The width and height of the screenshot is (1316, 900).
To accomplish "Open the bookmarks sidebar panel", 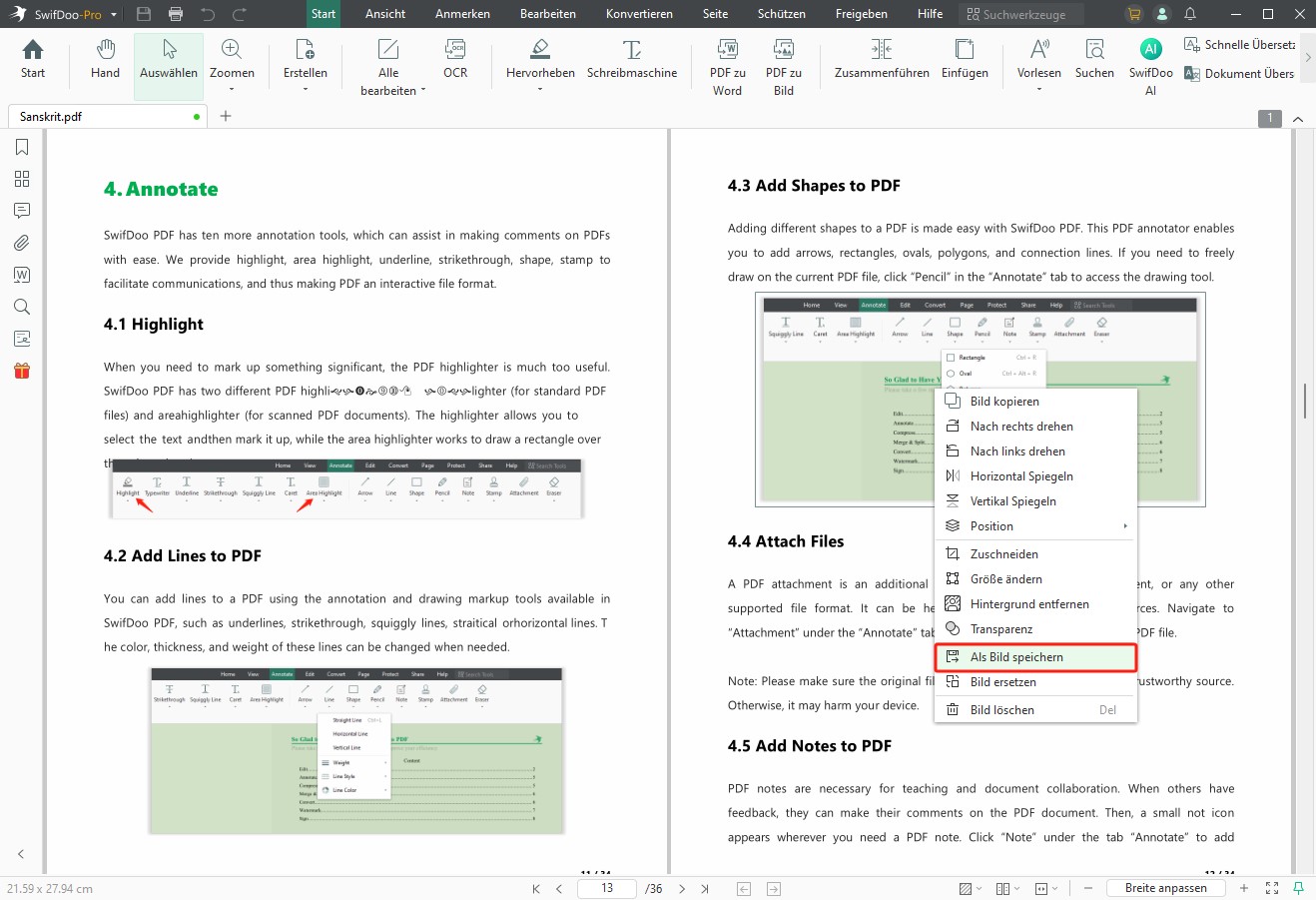I will pos(22,147).
